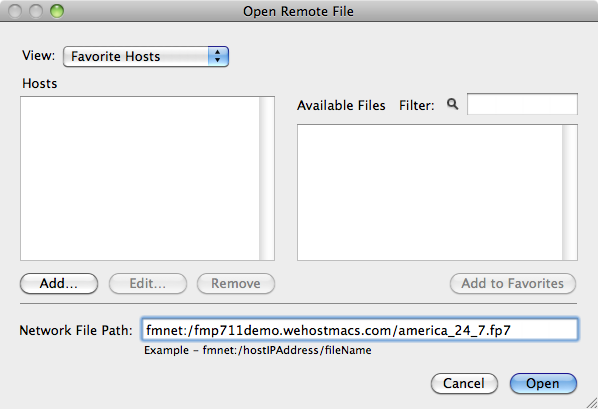Click the blue Open button

[x=543, y=383]
